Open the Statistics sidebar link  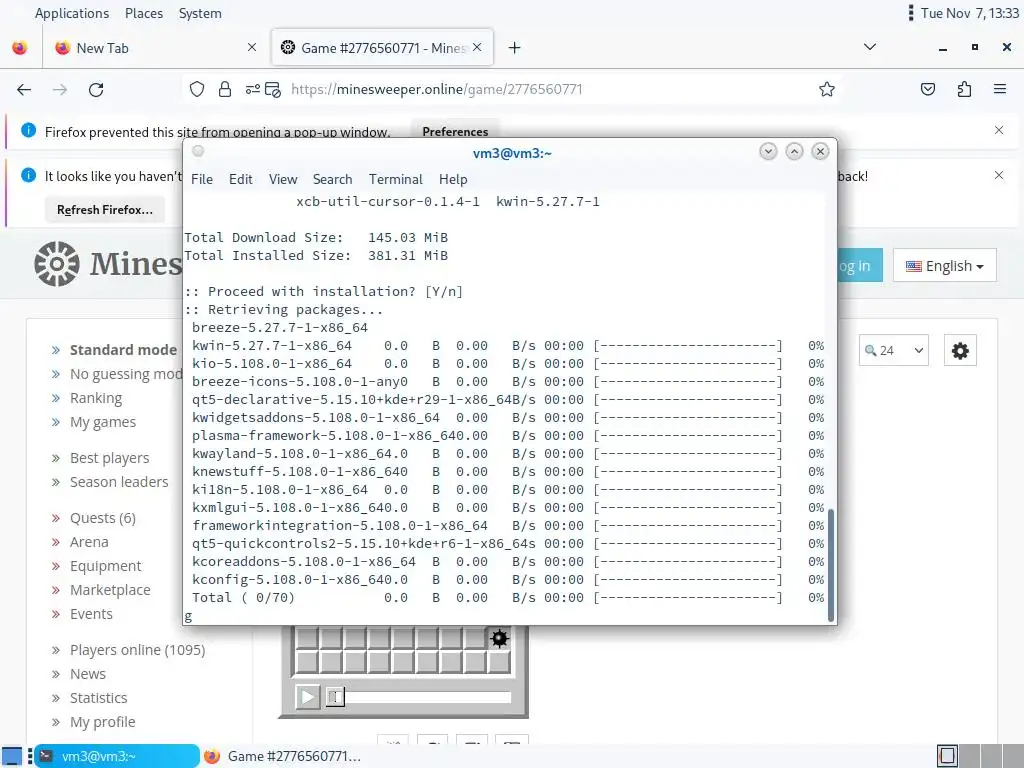point(99,698)
